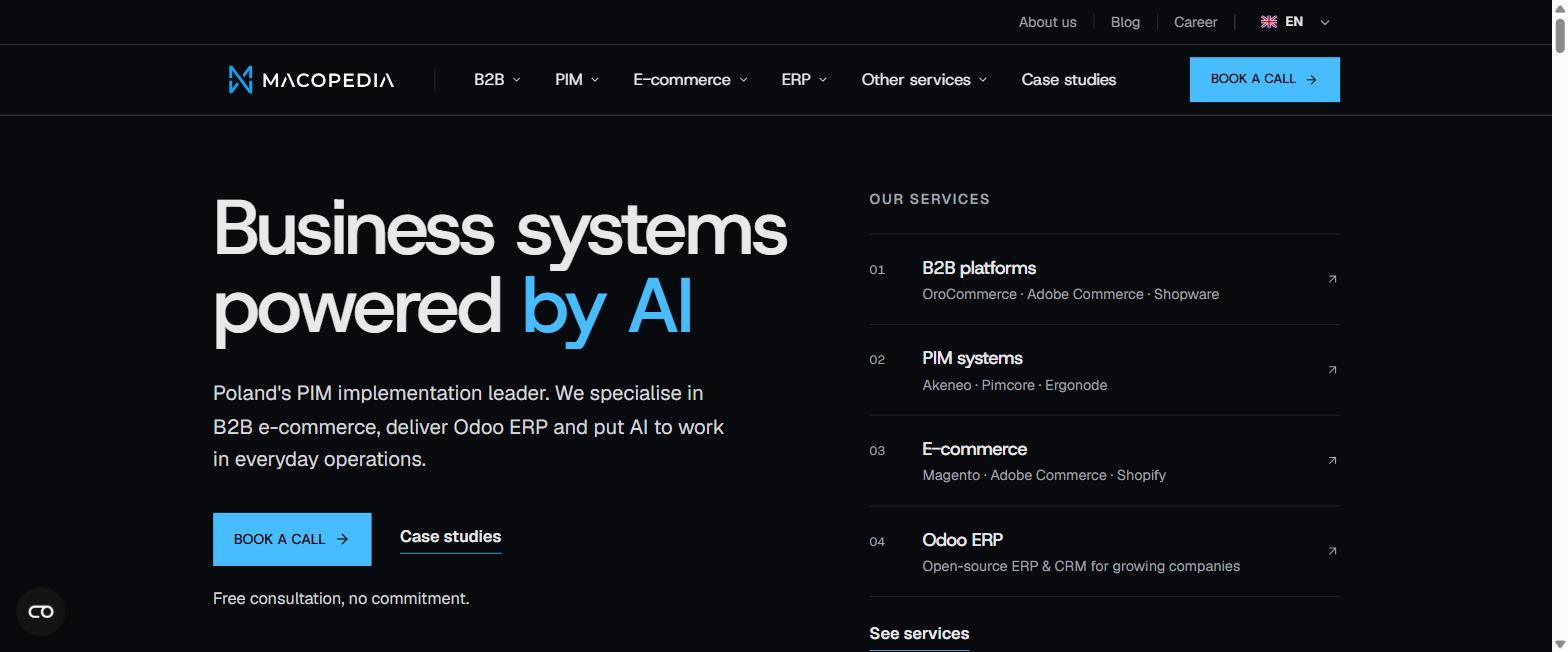This screenshot has height=652, width=1568.
Task: Open the arrow icon beside PIM systems
Action: tap(1332, 370)
